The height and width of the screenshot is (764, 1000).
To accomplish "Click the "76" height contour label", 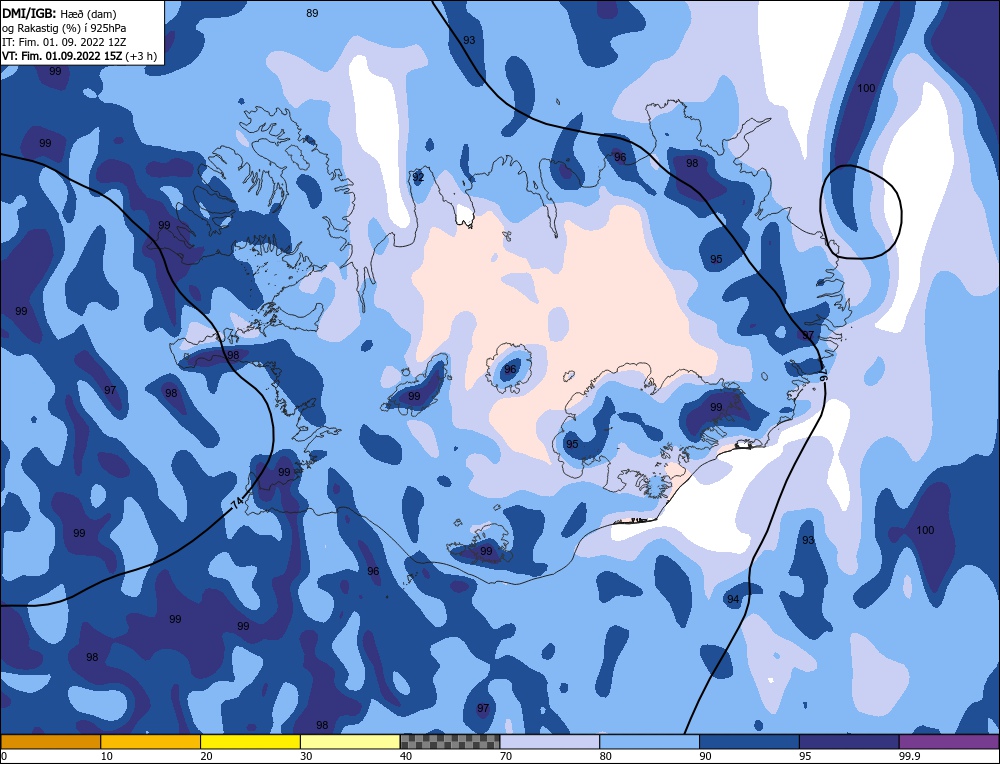I will coord(823,374).
